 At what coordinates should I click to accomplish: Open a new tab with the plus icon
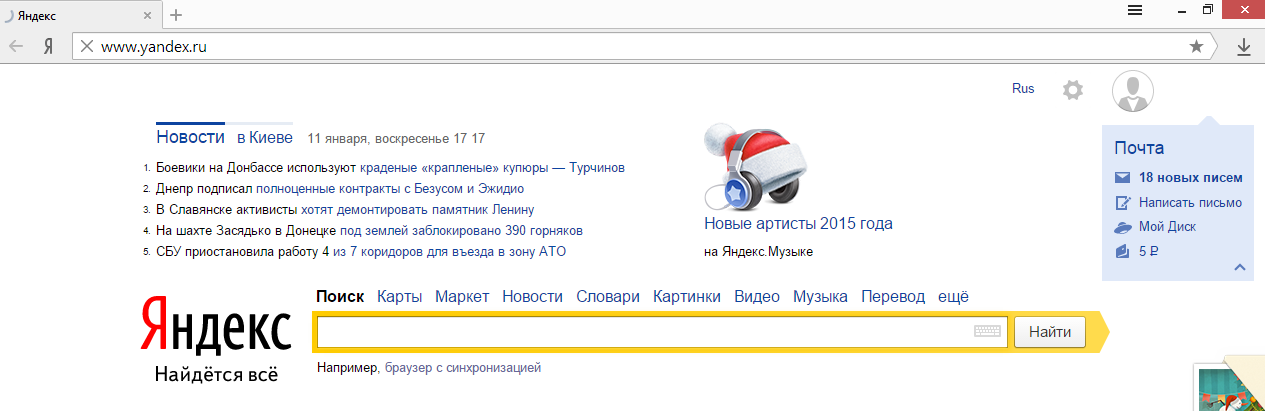pyautogui.click(x=176, y=14)
